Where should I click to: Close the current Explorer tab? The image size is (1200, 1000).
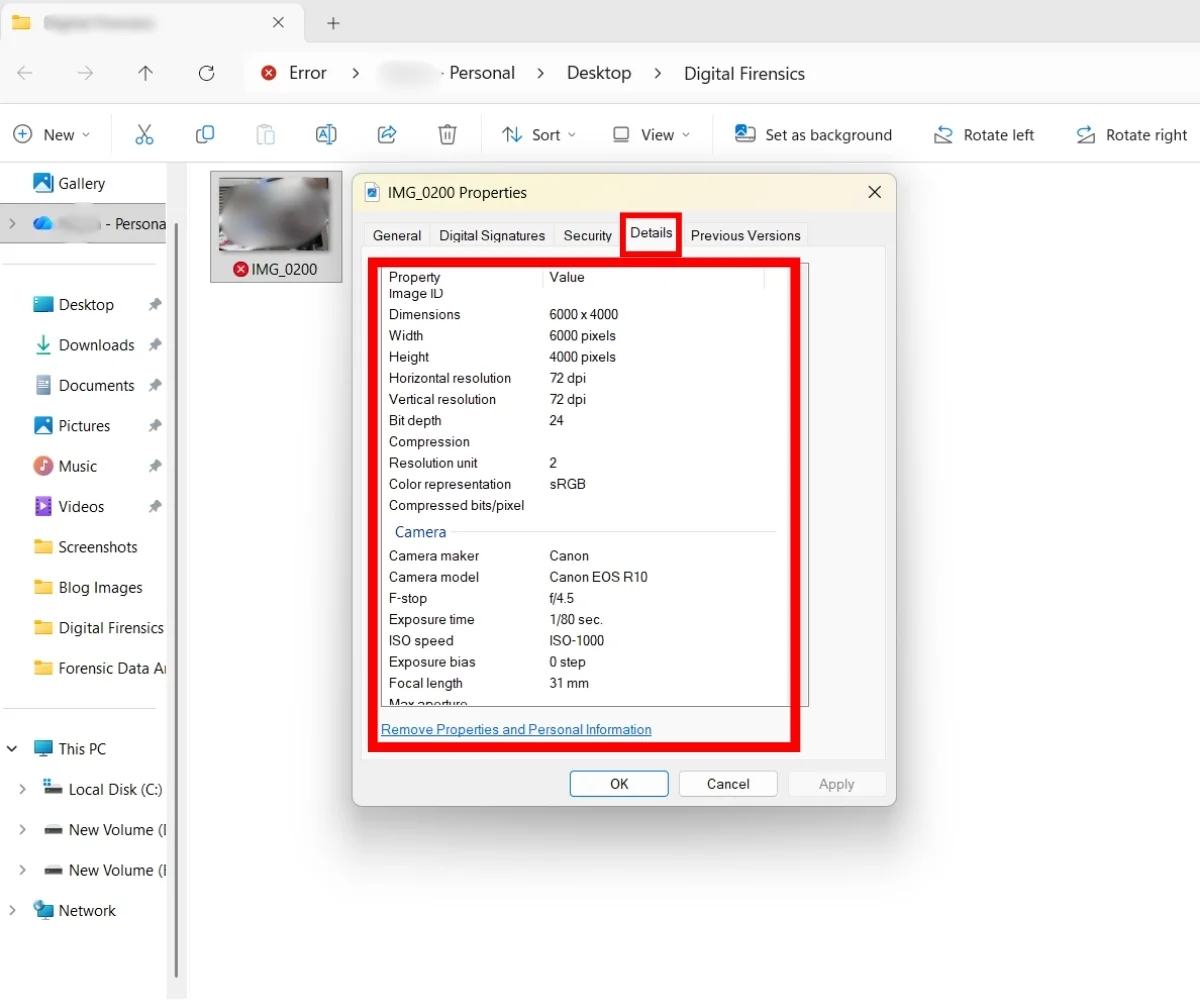pos(279,22)
